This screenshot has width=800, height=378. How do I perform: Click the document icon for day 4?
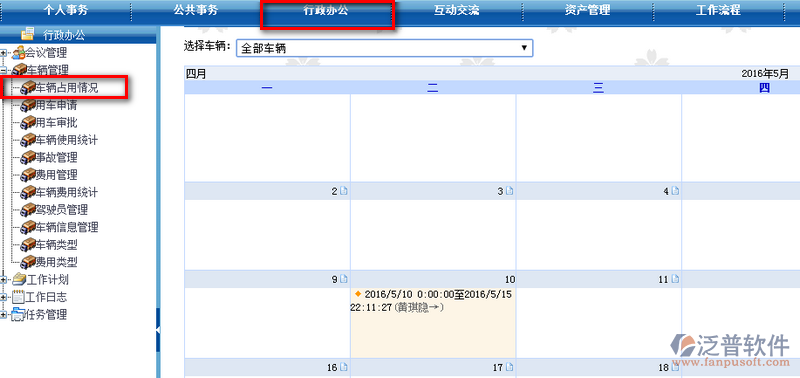[x=675, y=191]
